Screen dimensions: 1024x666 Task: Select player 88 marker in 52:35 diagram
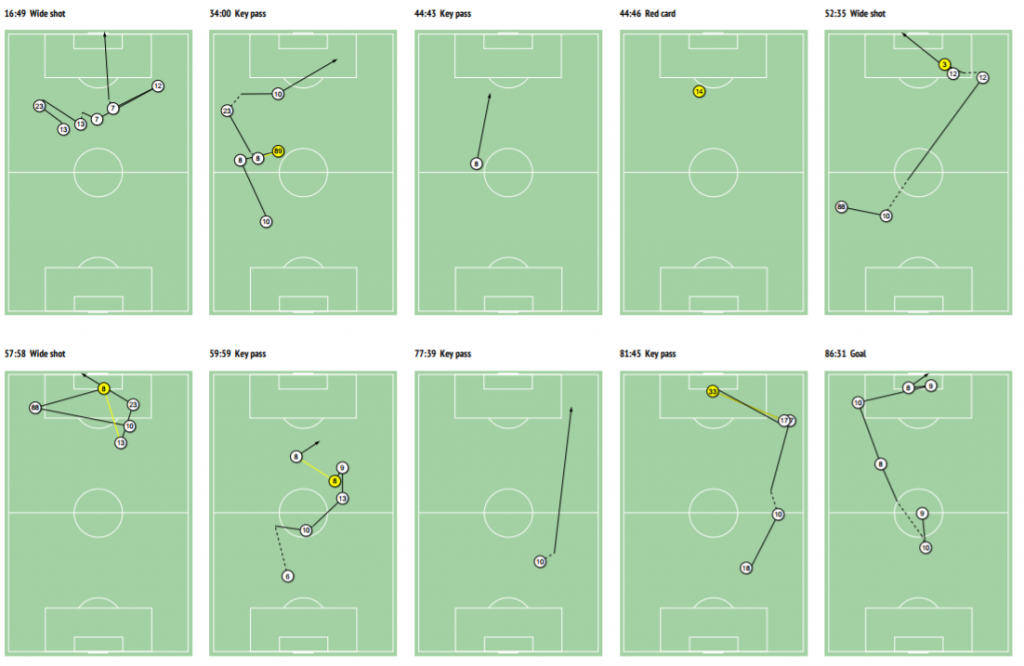(x=841, y=207)
